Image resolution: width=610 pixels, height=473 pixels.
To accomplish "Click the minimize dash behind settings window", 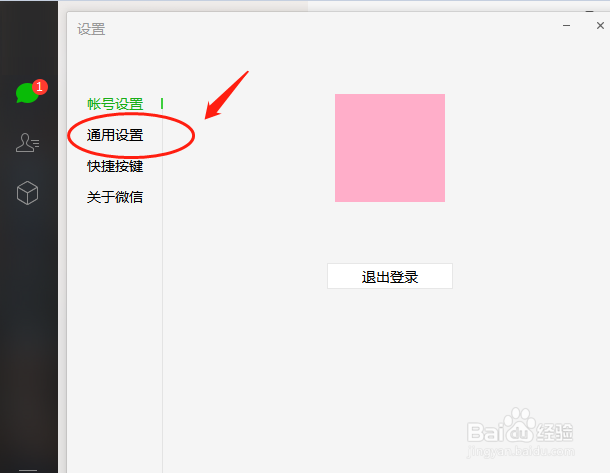I will click(590, 12).
